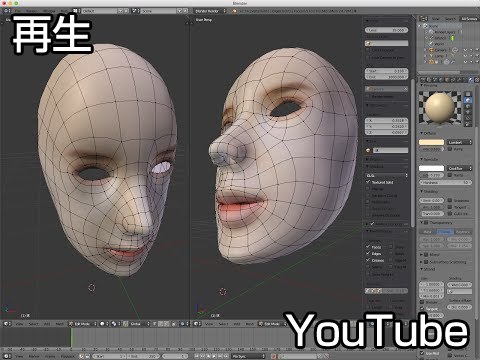Click the Hardness value slider
Image resolution: width=480 pixels, height=360 pixels.
[445, 182]
